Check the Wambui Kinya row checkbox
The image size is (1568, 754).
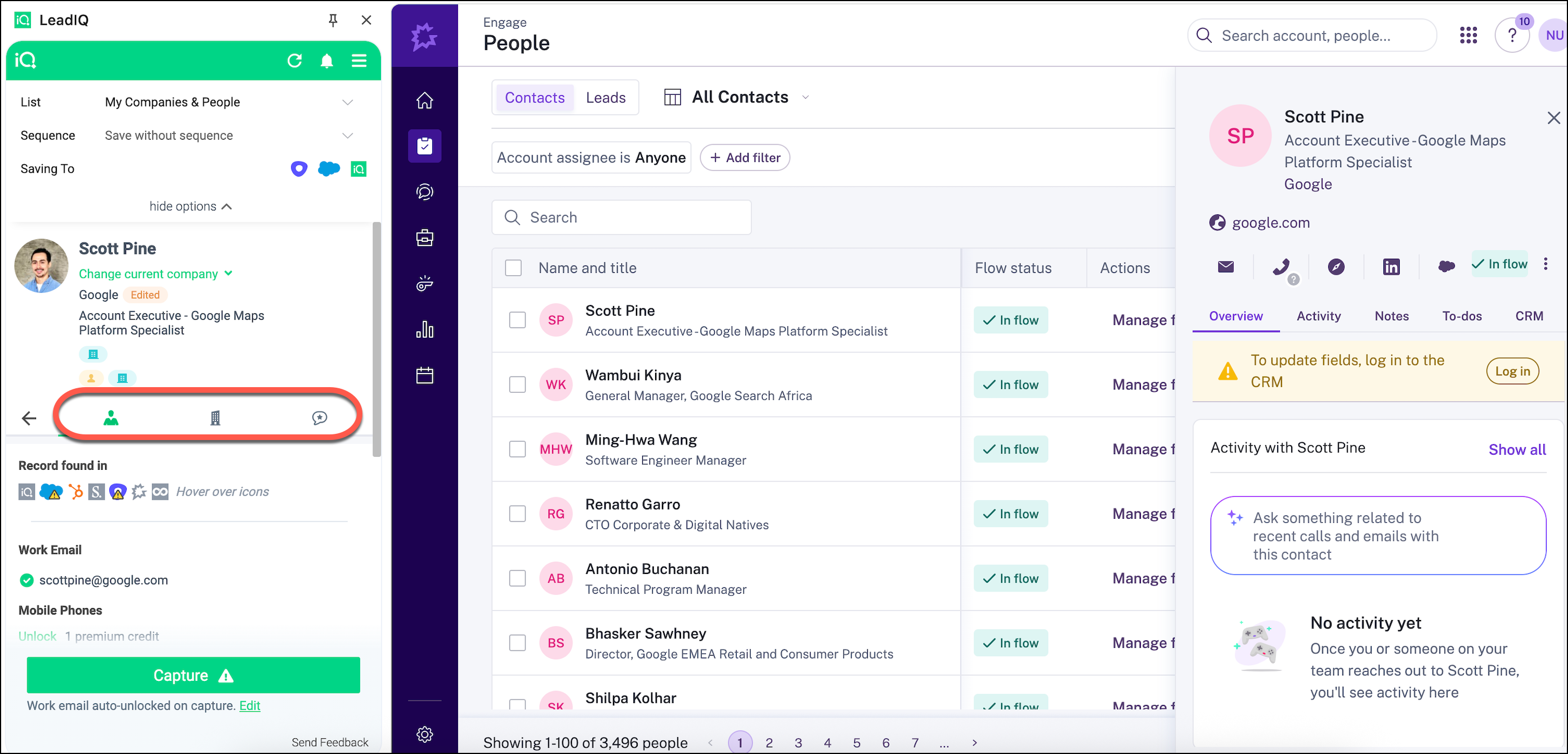[517, 385]
